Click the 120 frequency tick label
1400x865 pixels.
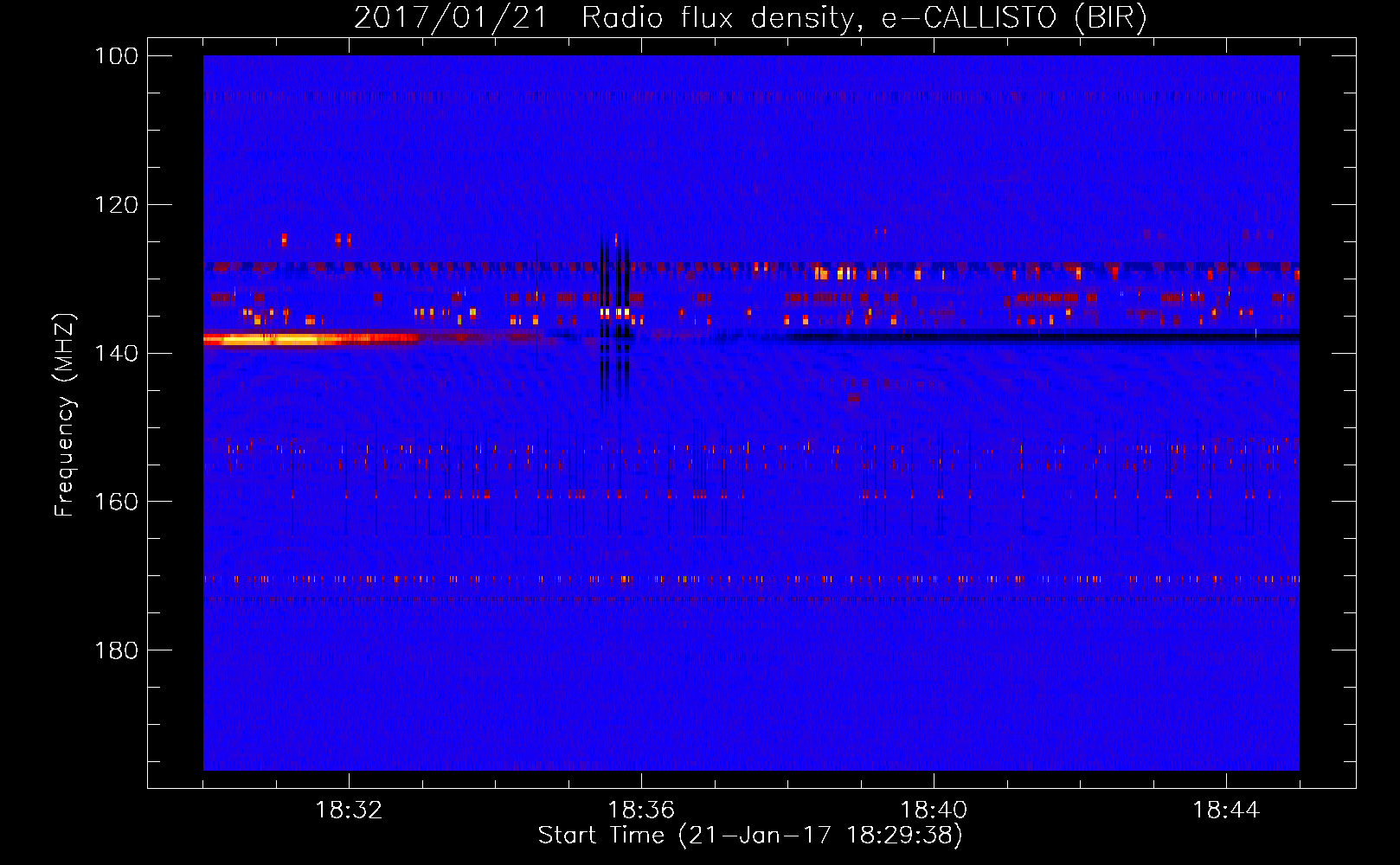click(117, 205)
